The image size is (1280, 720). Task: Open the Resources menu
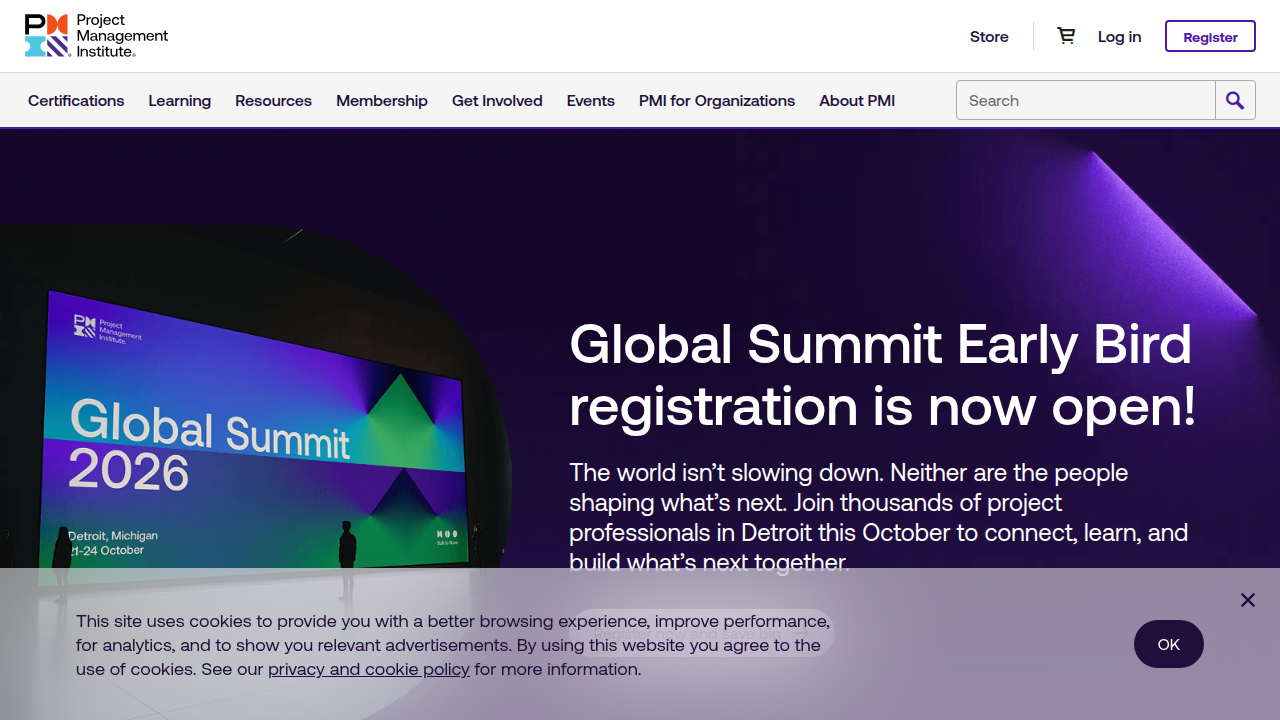pos(273,100)
